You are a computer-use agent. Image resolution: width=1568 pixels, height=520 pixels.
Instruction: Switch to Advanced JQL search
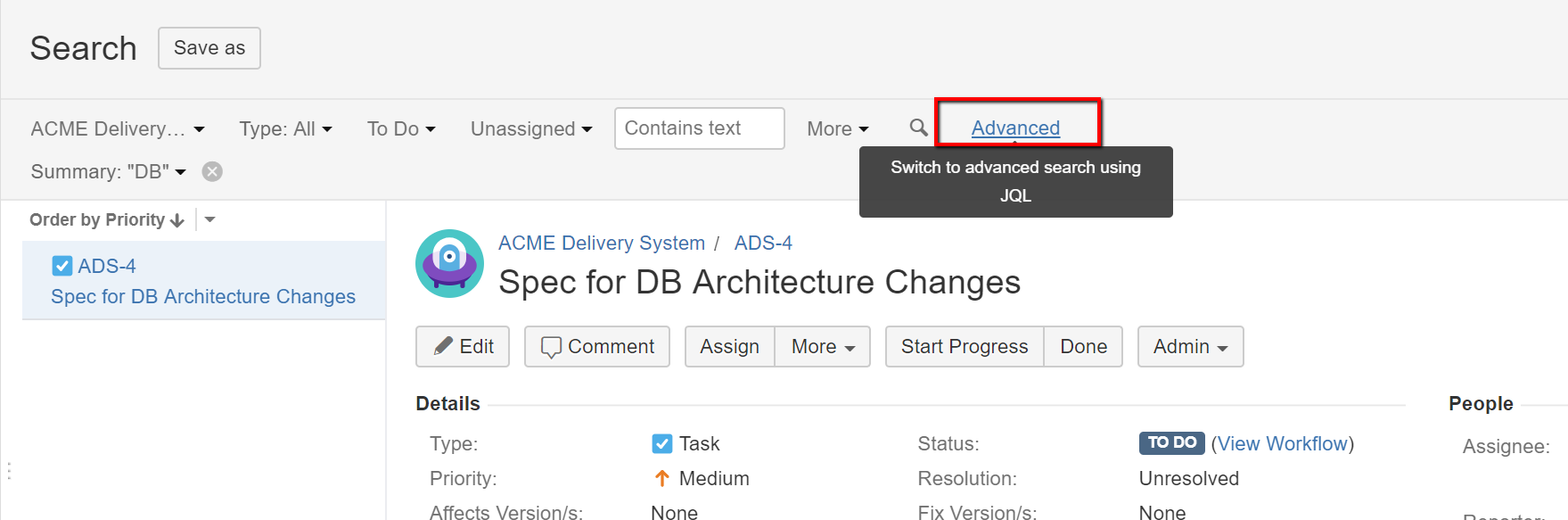[x=1015, y=128]
